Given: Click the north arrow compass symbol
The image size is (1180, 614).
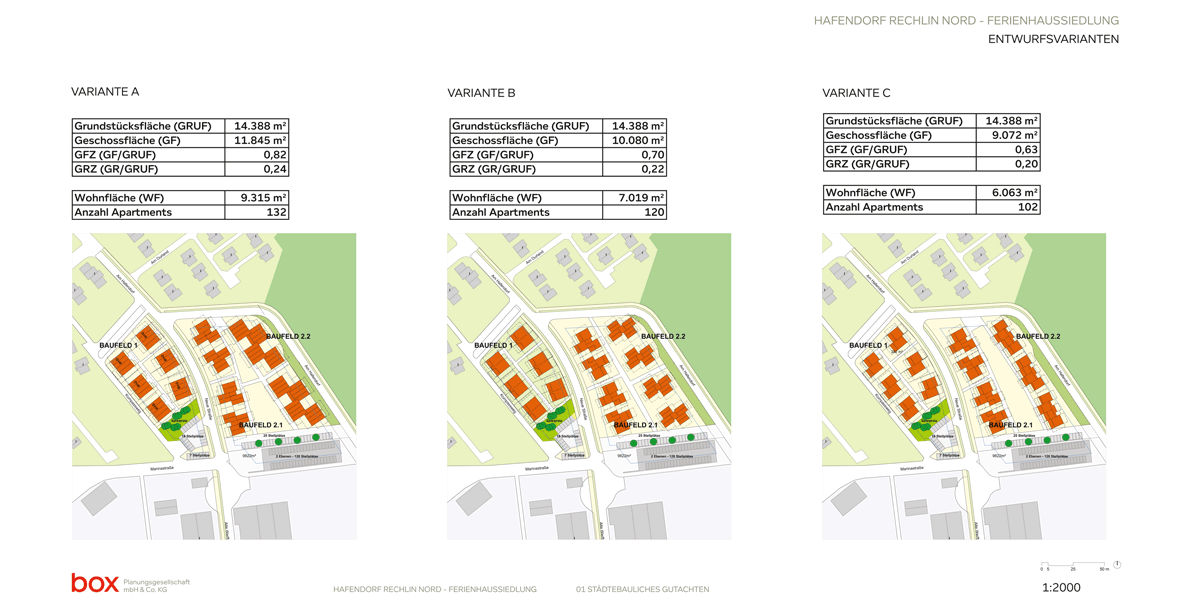Looking at the screenshot, I should pyautogui.click(x=1117, y=565).
